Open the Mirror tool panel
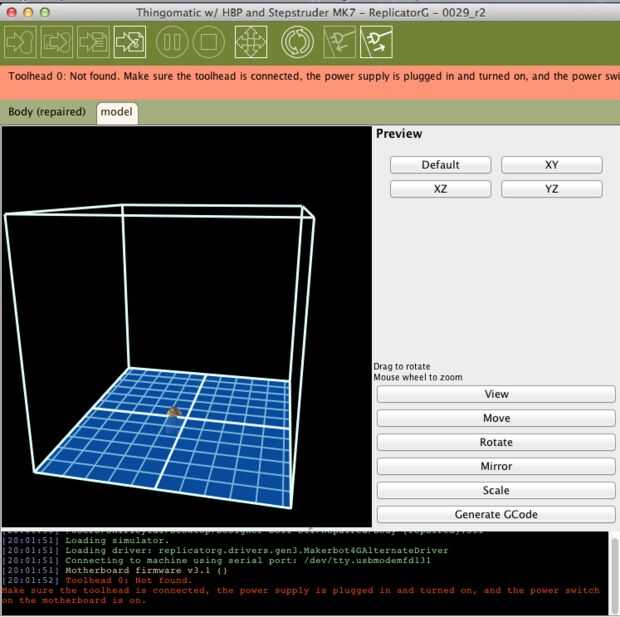The width and height of the screenshot is (620, 617). [496, 466]
